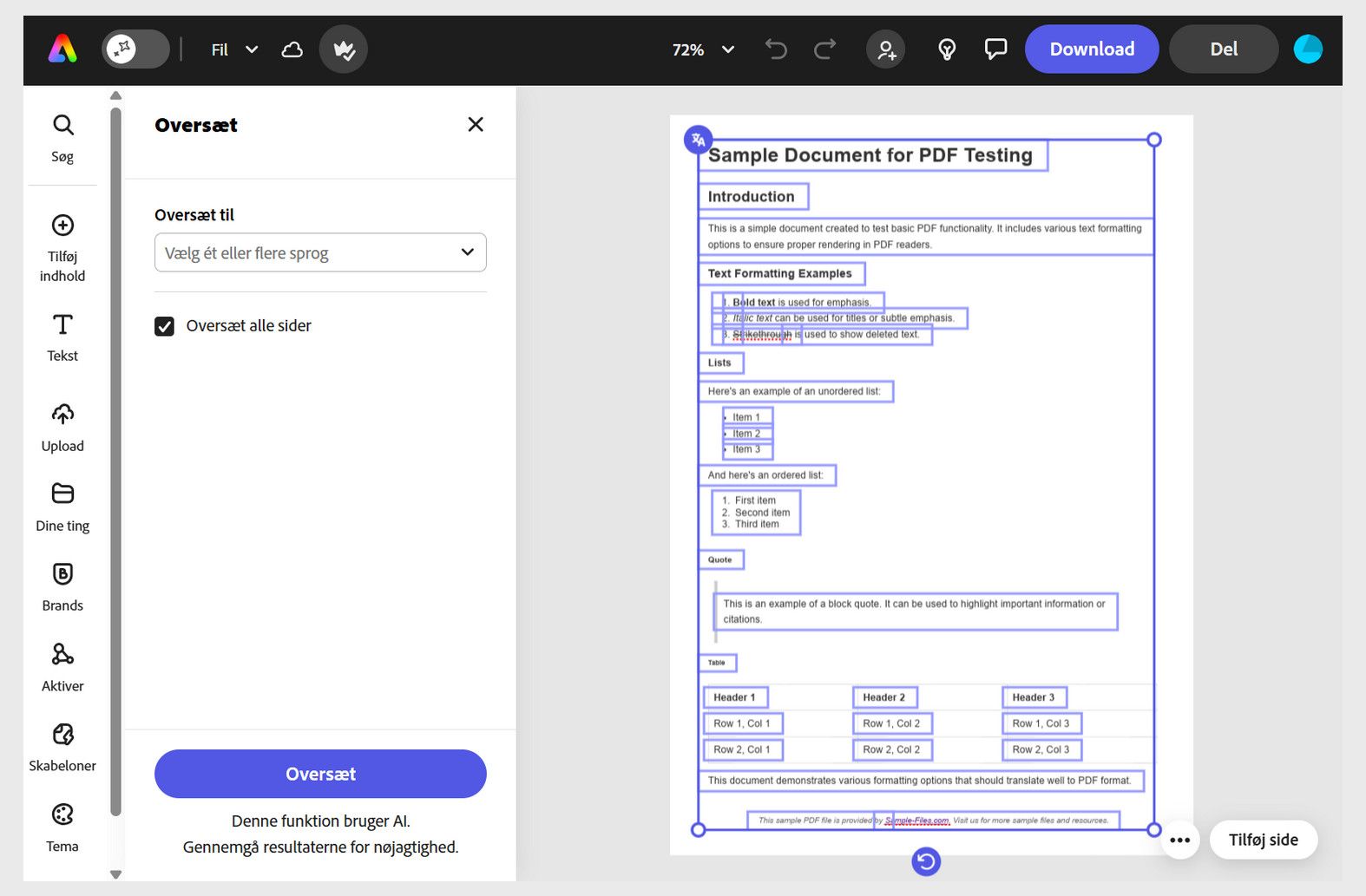Select the Quote heading text box

click(x=721, y=559)
